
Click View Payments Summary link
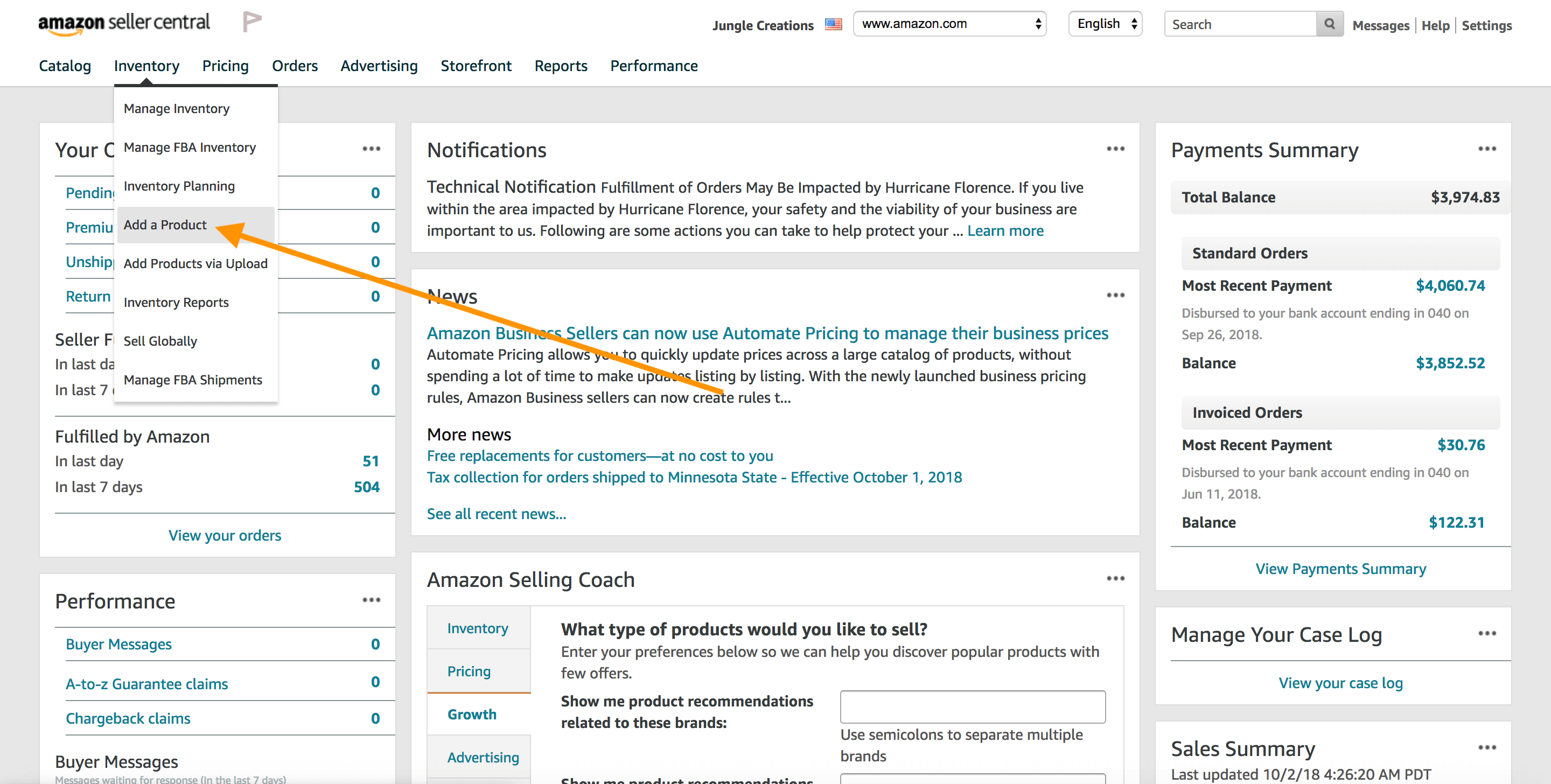coord(1340,569)
